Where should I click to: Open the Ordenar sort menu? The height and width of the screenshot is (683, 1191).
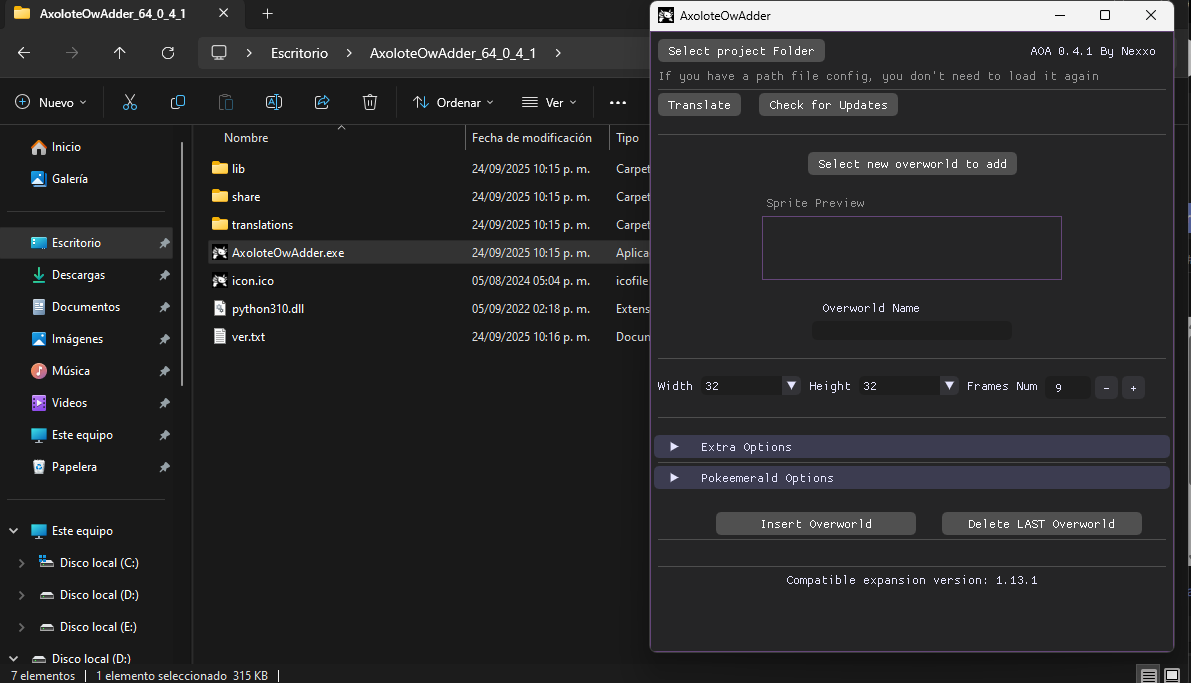[453, 102]
